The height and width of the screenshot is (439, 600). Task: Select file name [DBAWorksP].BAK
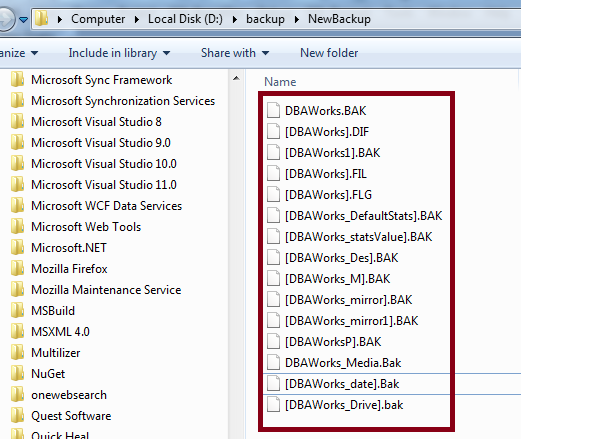click(x=333, y=342)
